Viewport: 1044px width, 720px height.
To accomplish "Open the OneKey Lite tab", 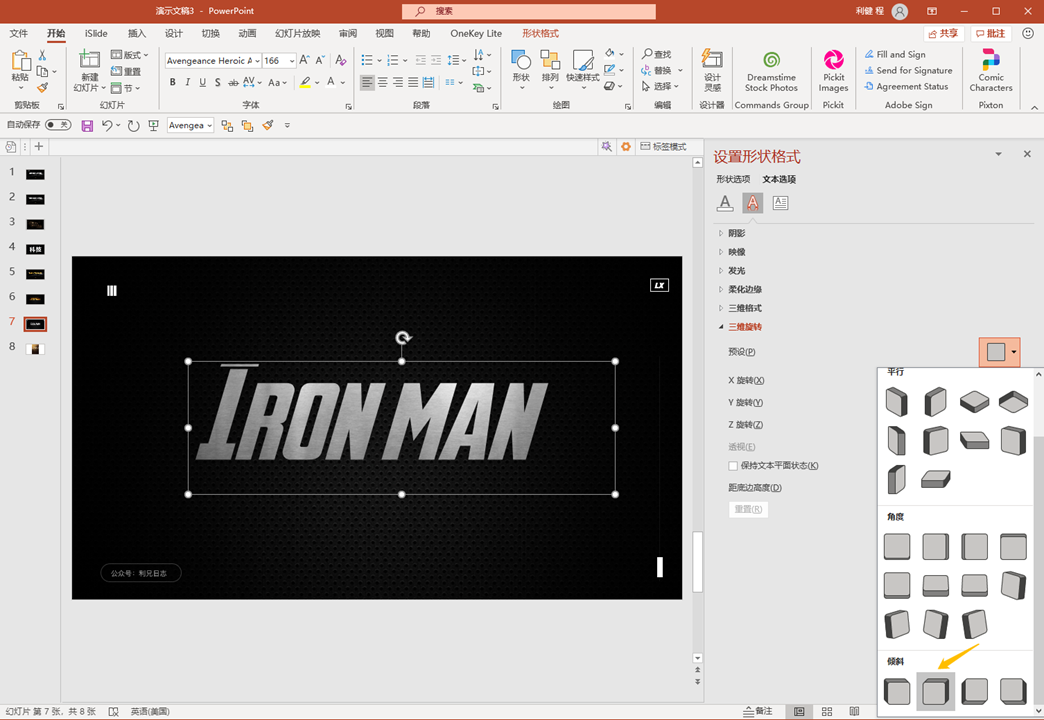I will (x=476, y=33).
